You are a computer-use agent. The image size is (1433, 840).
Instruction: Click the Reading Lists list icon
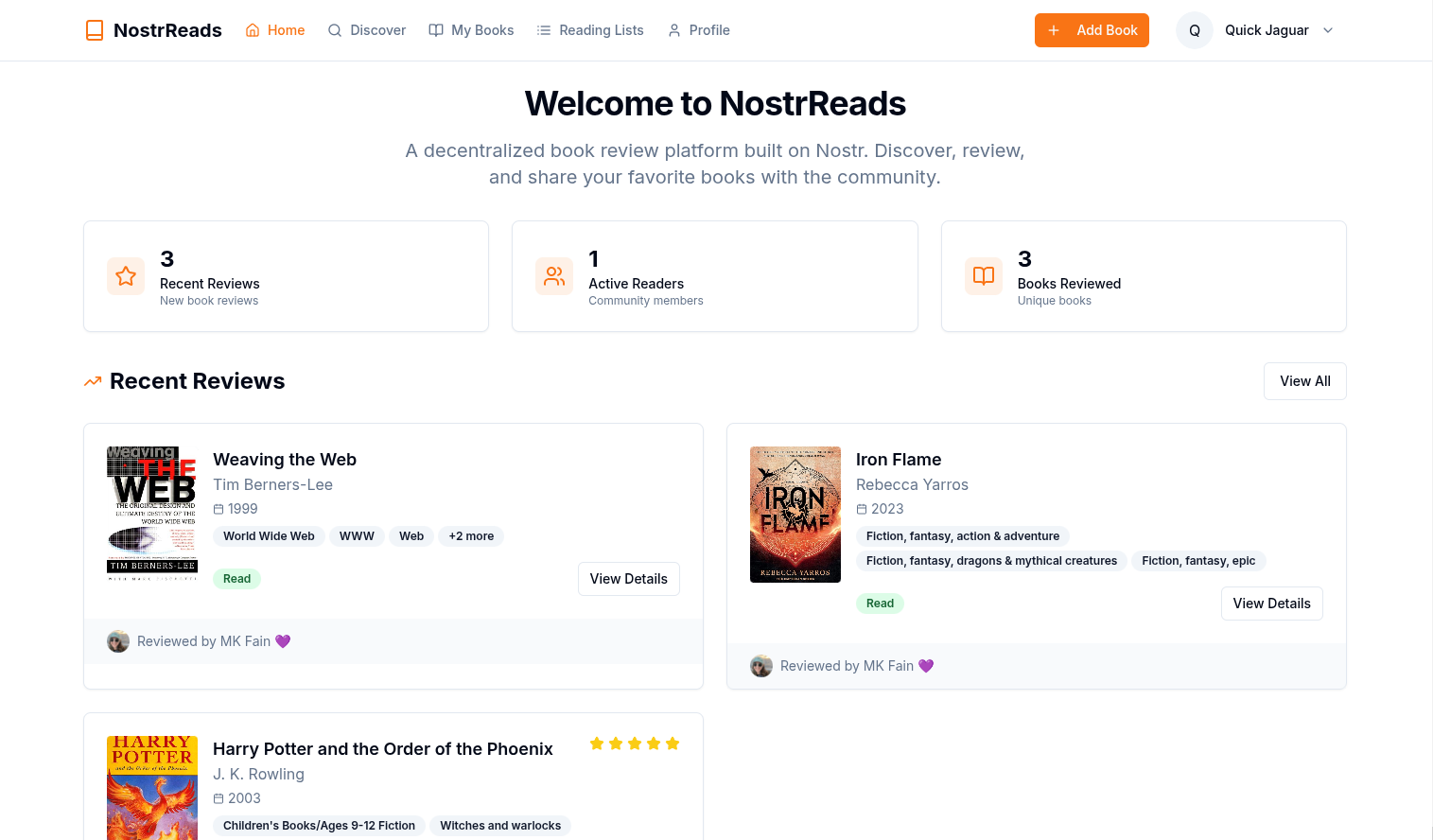[544, 30]
